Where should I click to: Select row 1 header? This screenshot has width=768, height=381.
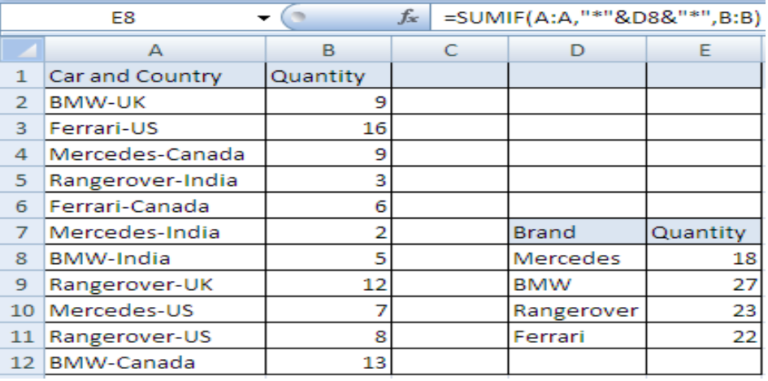tap(22, 76)
